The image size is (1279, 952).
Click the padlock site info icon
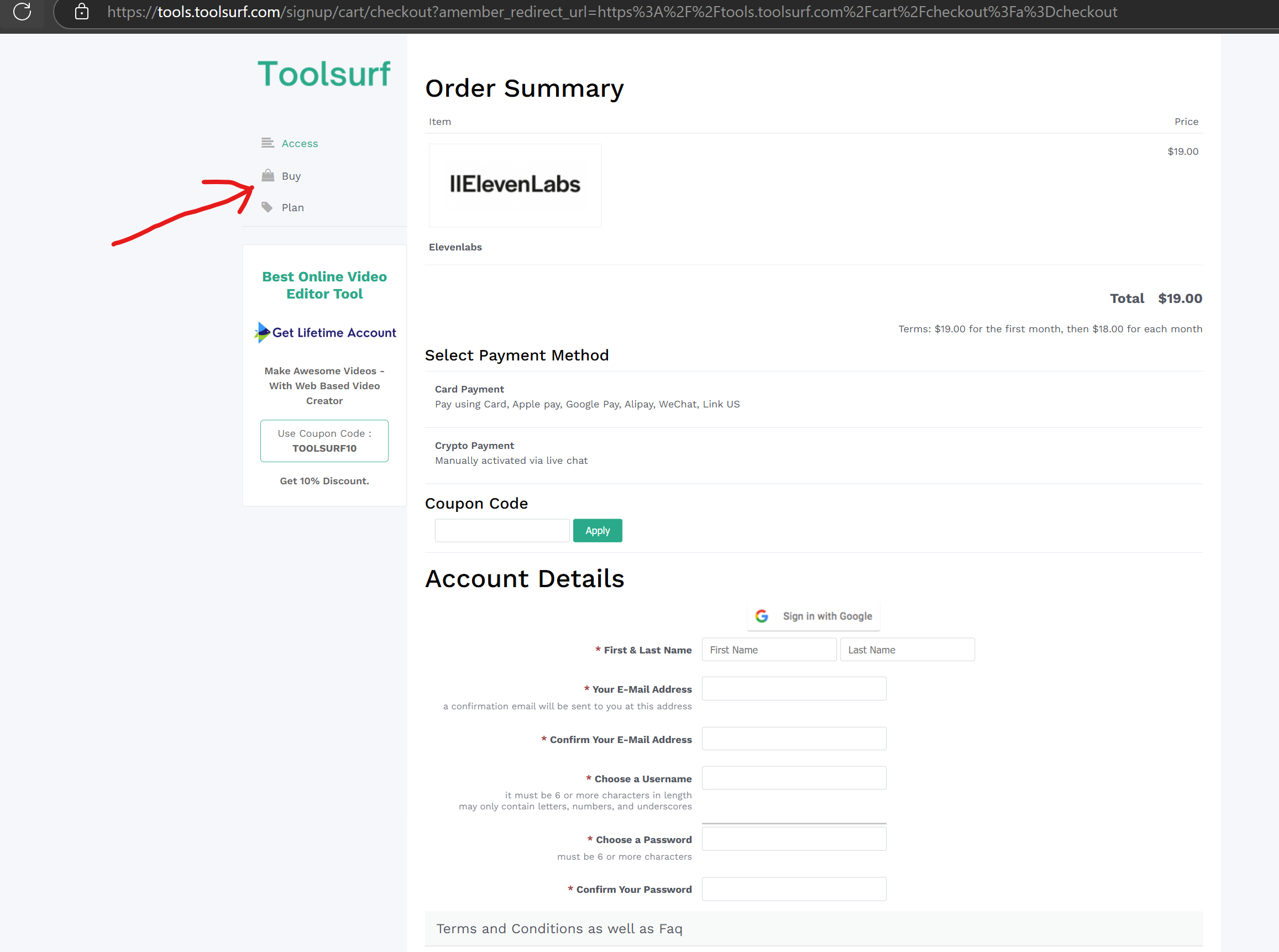pos(82,12)
